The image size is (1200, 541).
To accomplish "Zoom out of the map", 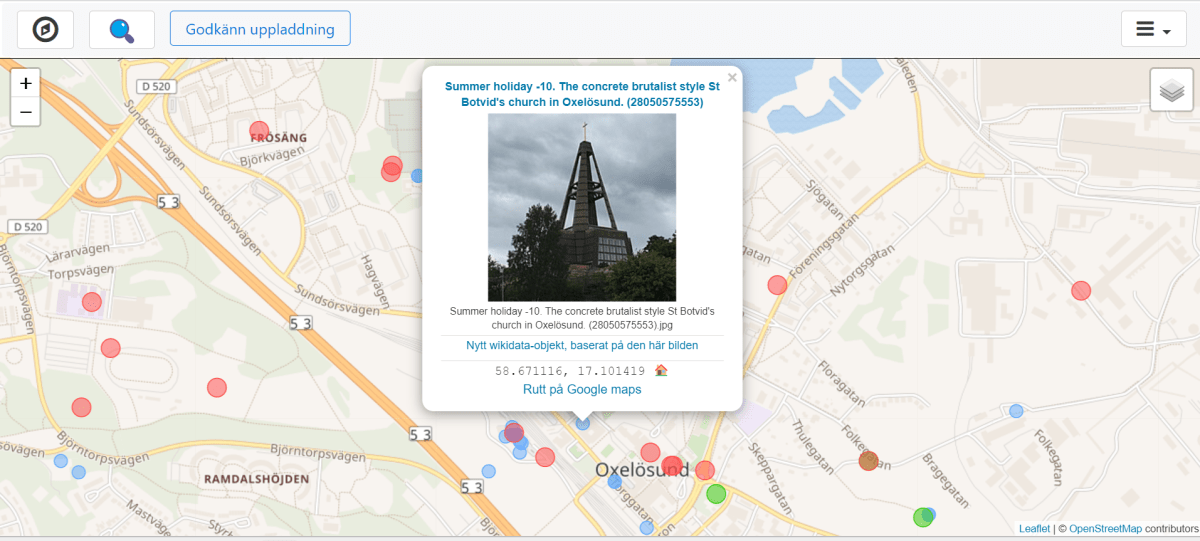I will 26,112.
